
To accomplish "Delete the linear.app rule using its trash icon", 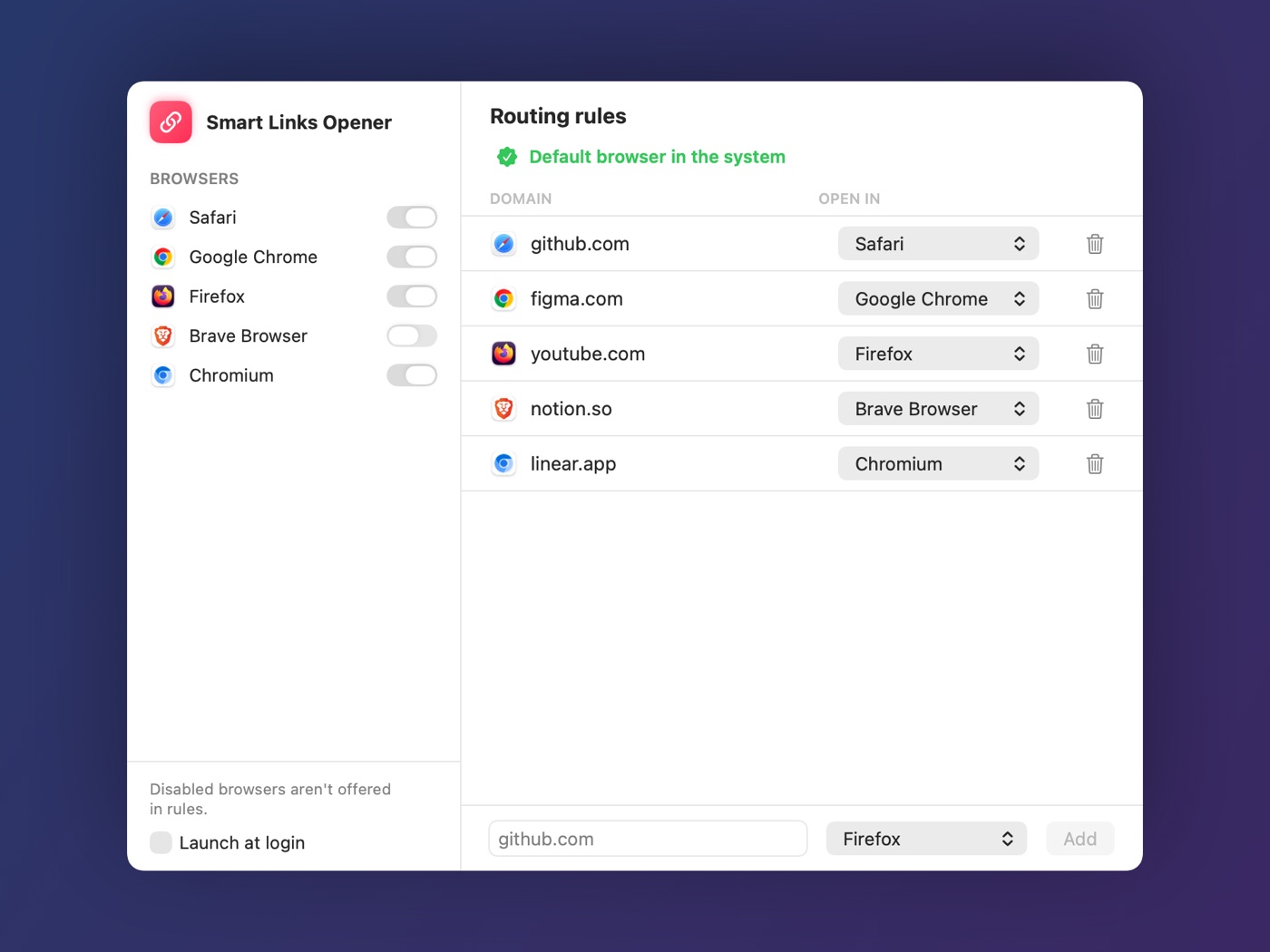I will (x=1095, y=464).
